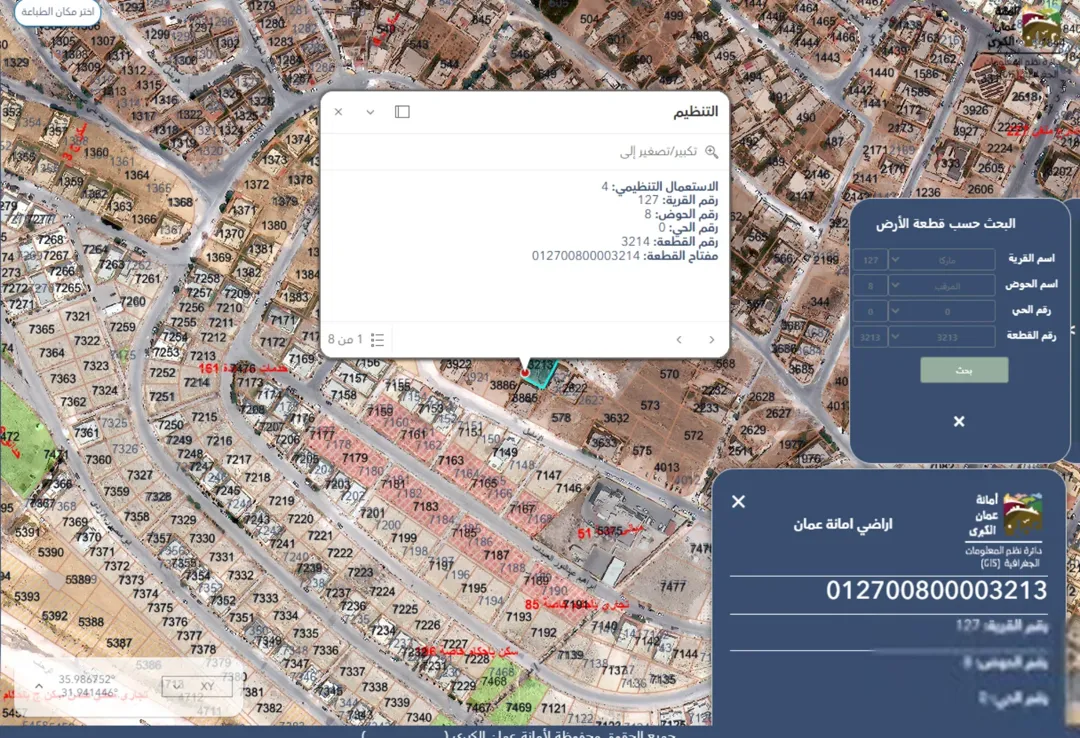
Task: Dock the التنظيم popup panel
Action: pyautogui.click(x=402, y=112)
